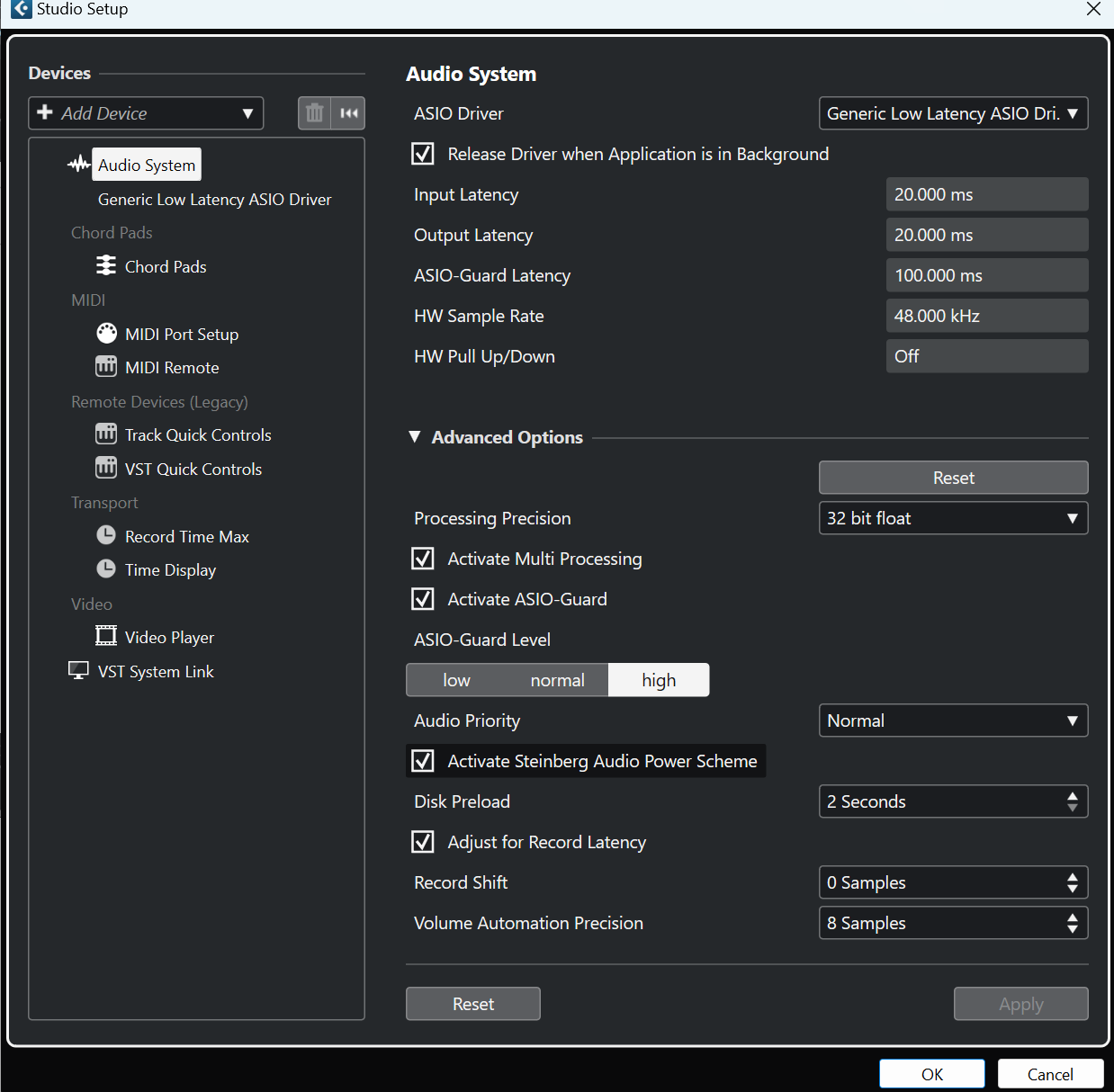Viewport: 1114px width, 1092px height.
Task: Click the trash icon to remove device
Action: pyautogui.click(x=315, y=113)
